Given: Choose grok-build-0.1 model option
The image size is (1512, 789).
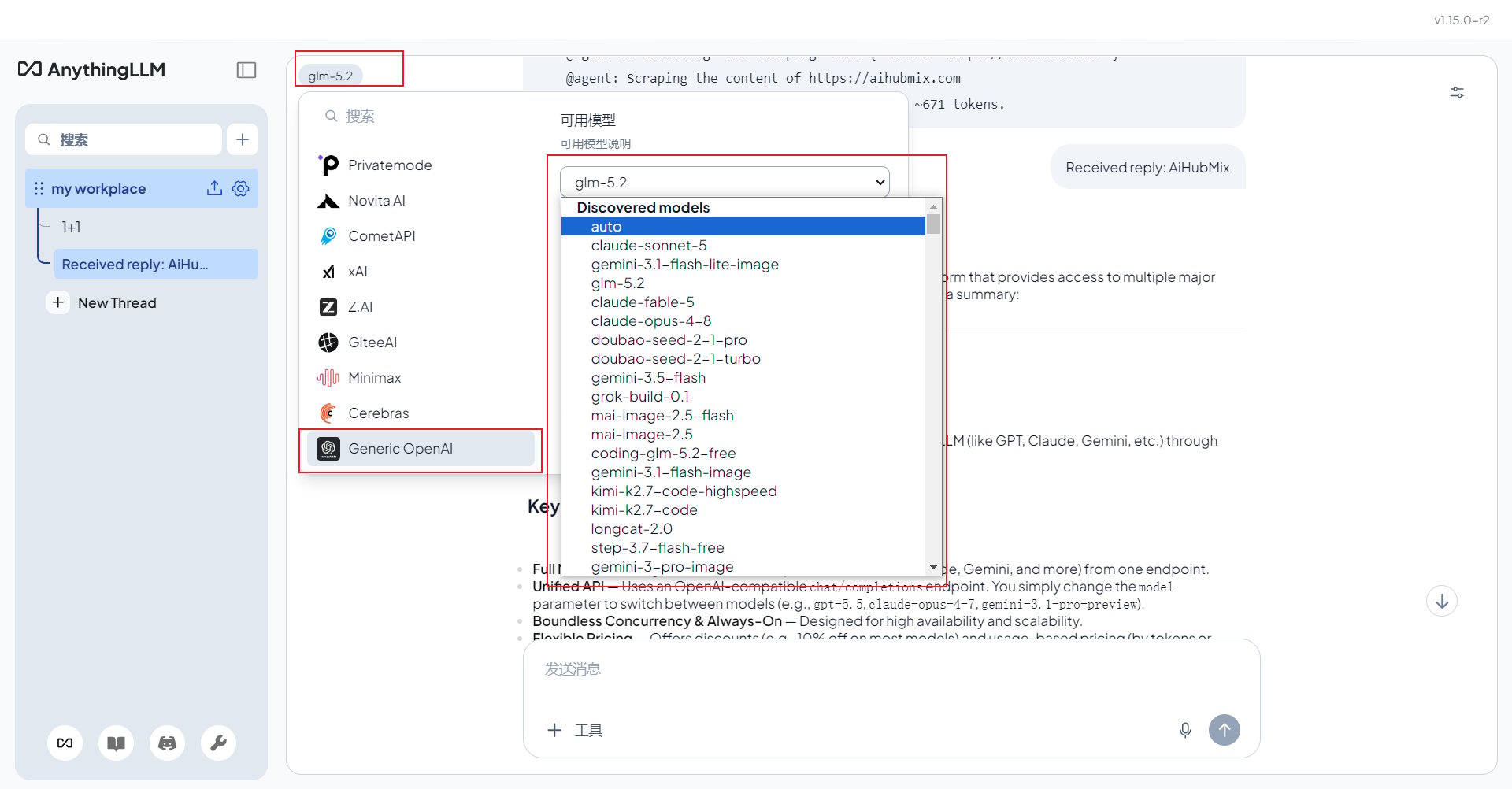Looking at the screenshot, I should click(743, 397).
